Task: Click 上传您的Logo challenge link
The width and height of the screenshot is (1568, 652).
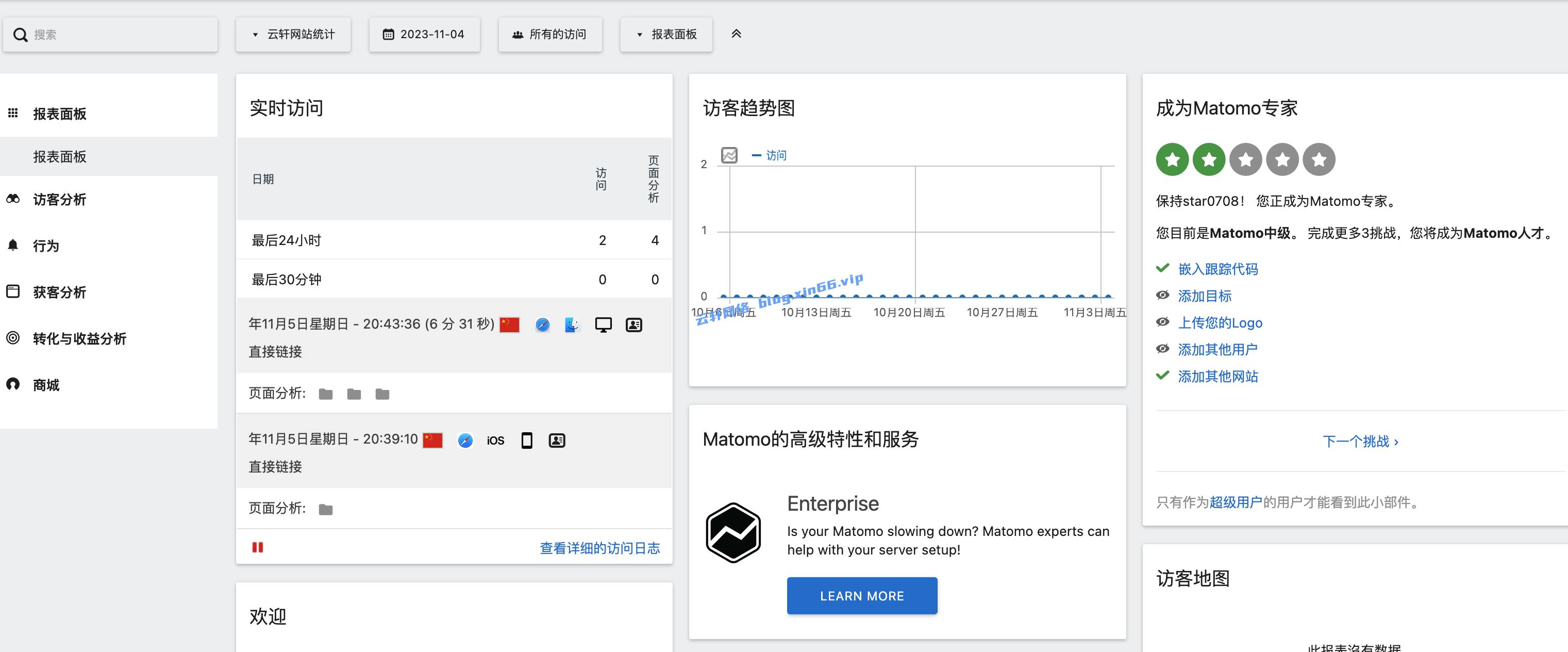Action: pos(1220,322)
